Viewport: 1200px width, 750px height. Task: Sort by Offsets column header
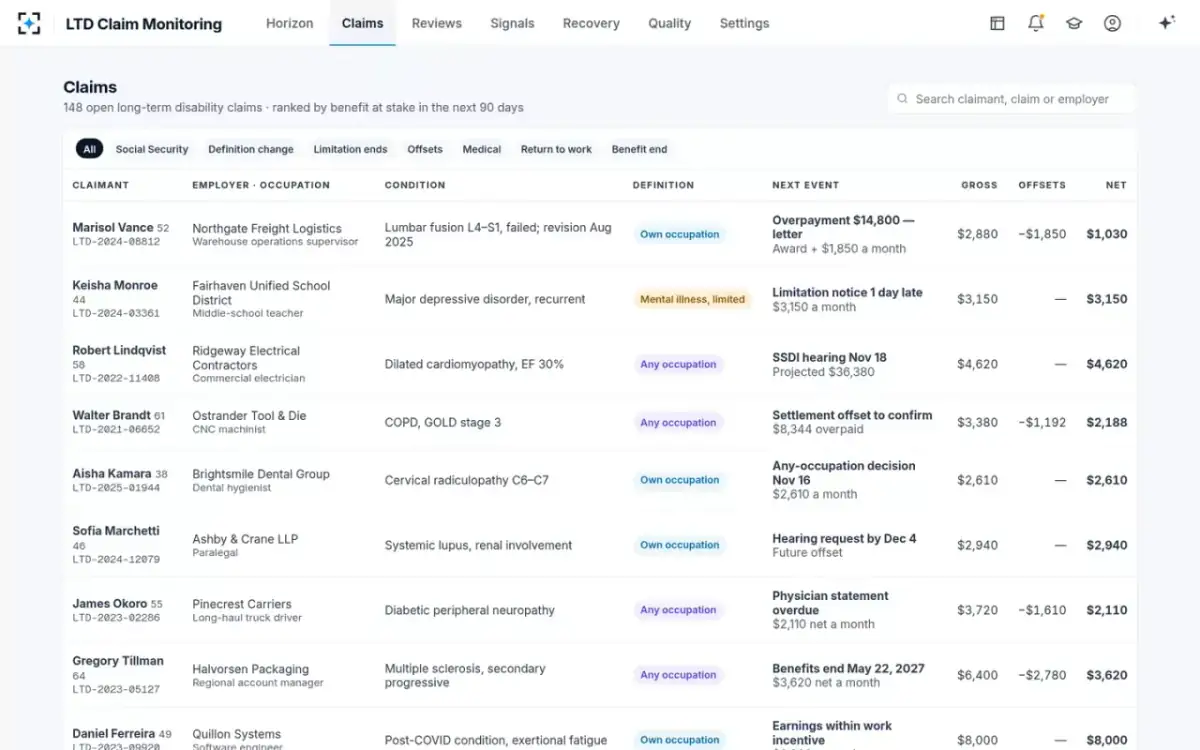[1042, 185]
